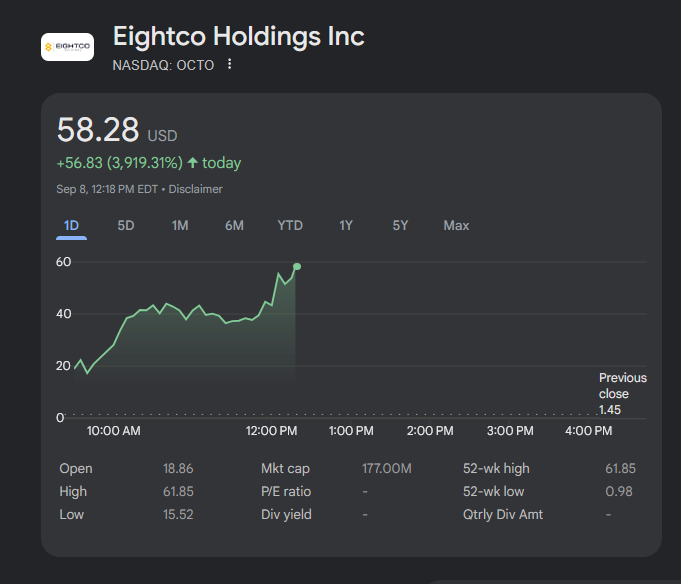The height and width of the screenshot is (584, 681).
Task: Click the Eightco Holdings Inc title
Action: pos(238,36)
